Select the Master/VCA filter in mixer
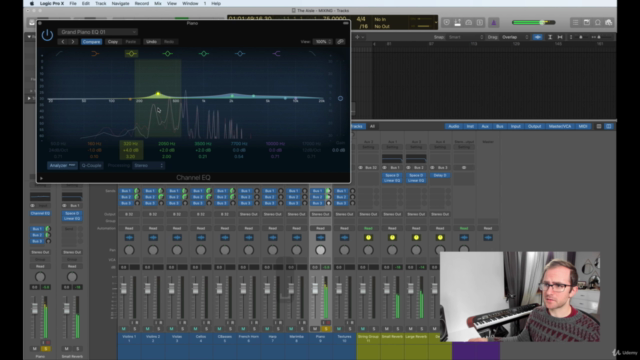 point(560,127)
